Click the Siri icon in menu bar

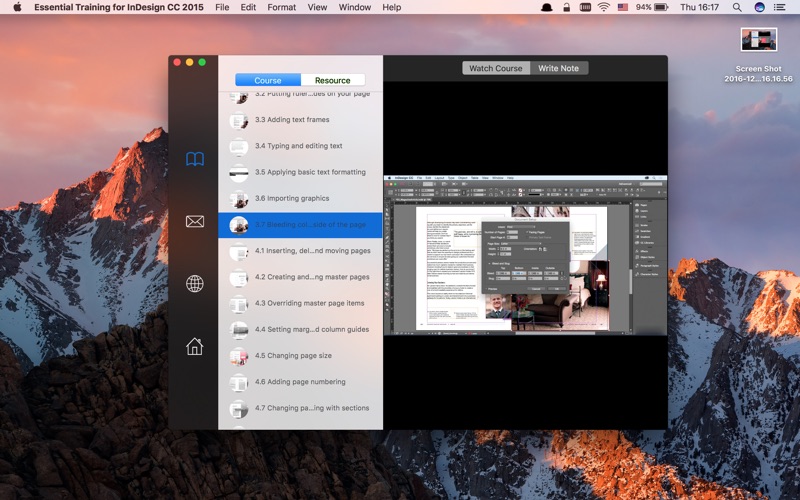(759, 7)
